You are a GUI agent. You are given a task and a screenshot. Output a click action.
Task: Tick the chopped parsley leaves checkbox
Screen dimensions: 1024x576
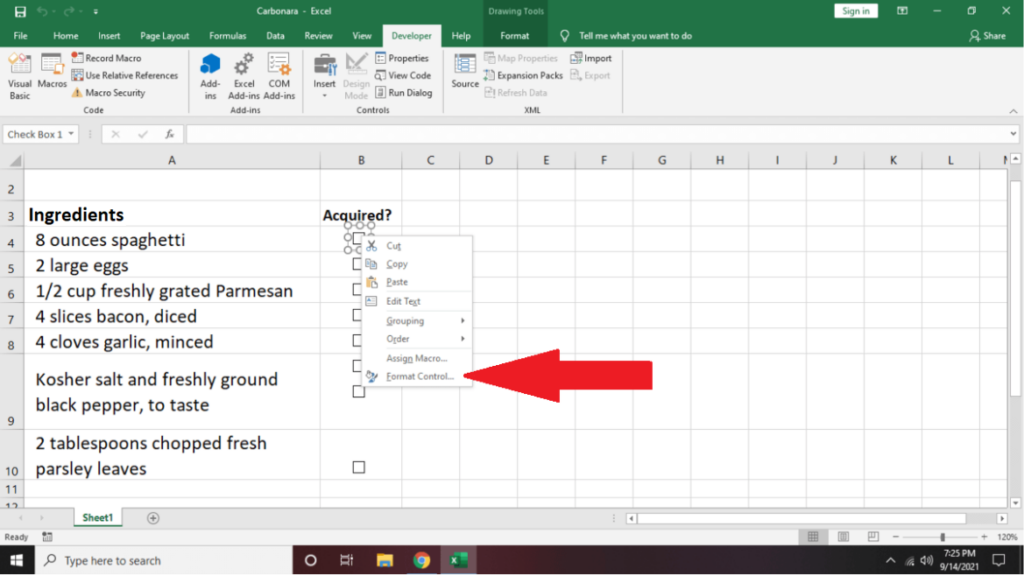[x=359, y=467]
